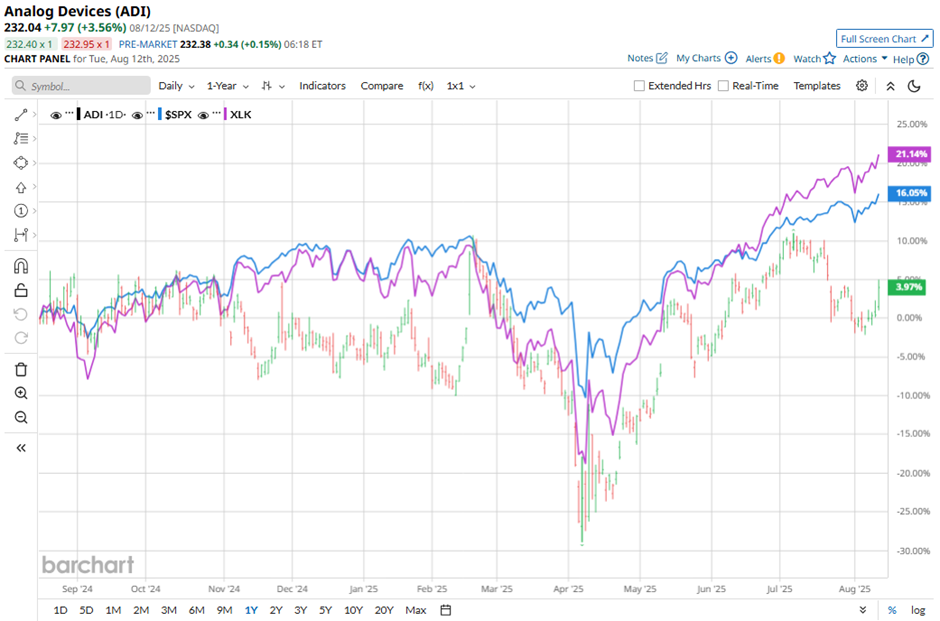Toggle visibility of $SPX series

point(137,114)
